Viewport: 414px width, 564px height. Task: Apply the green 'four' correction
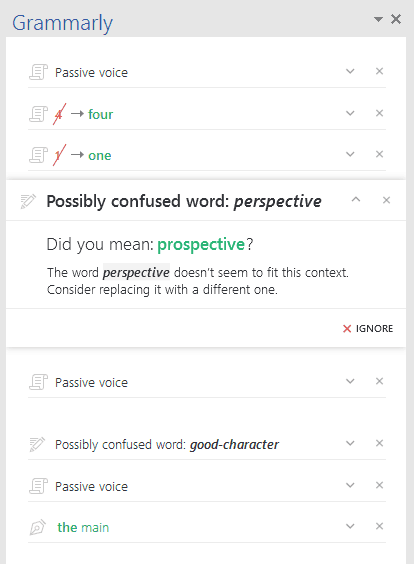click(x=100, y=114)
